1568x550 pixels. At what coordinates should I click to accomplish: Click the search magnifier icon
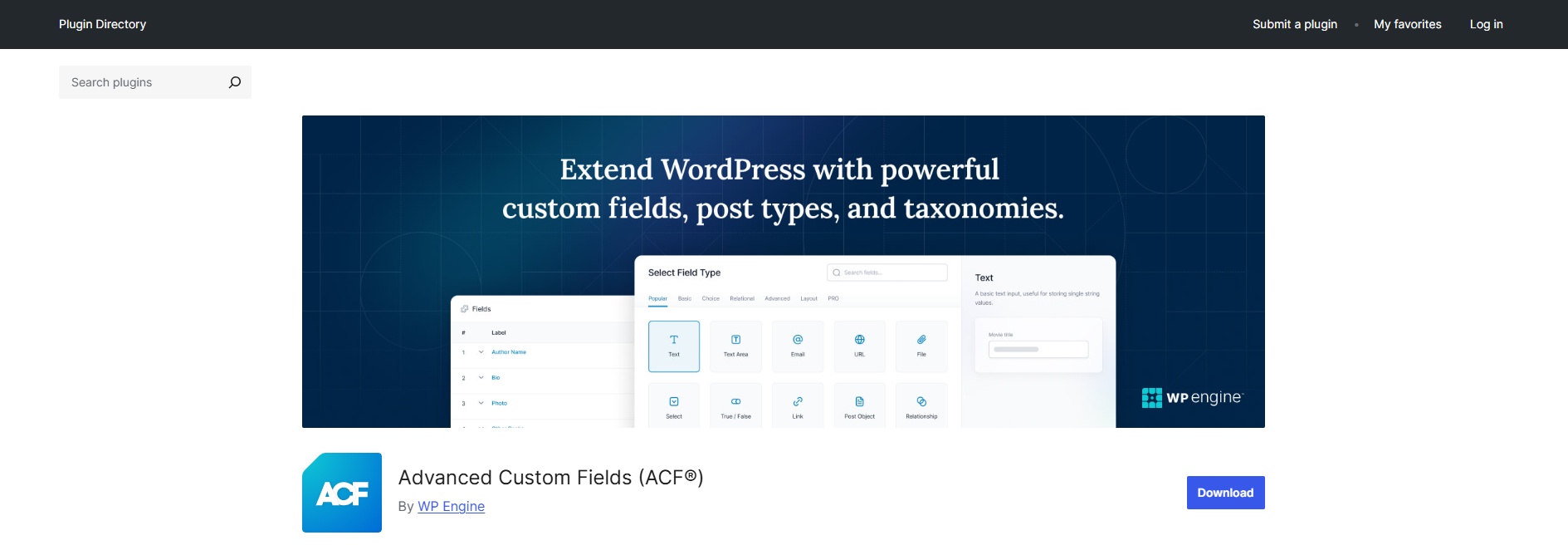(x=235, y=82)
